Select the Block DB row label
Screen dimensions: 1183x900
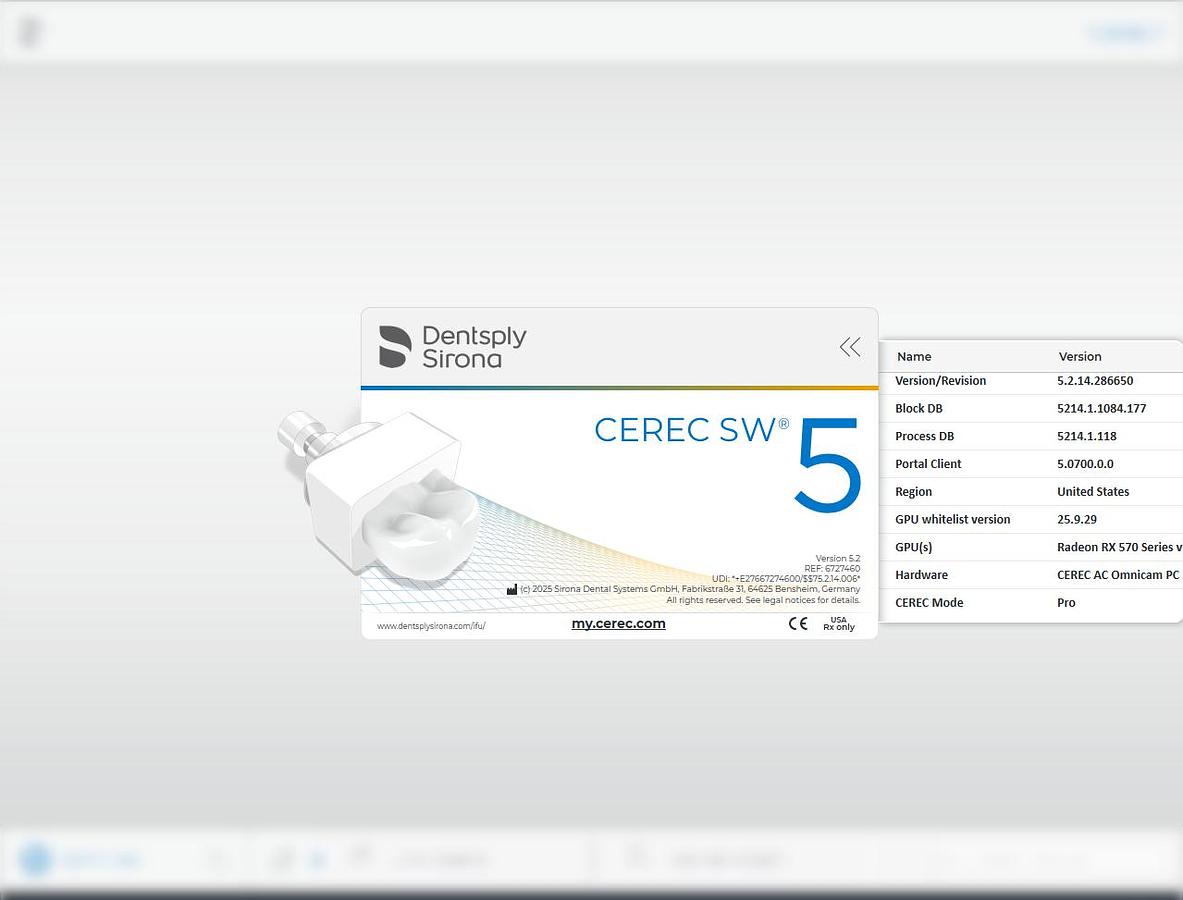click(x=918, y=409)
